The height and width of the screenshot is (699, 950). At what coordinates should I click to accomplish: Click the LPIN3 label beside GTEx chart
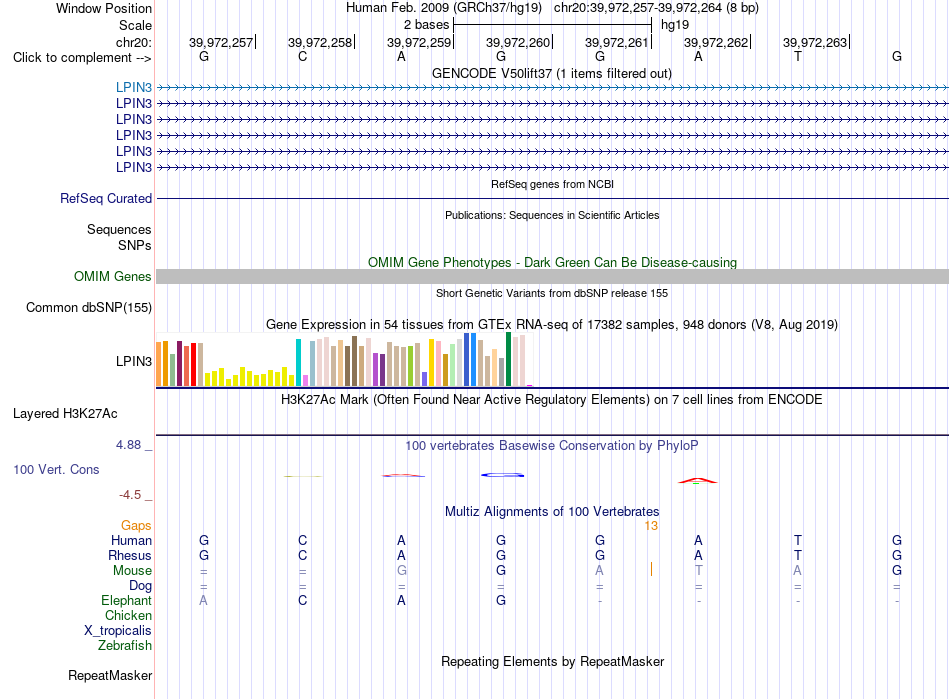click(133, 362)
